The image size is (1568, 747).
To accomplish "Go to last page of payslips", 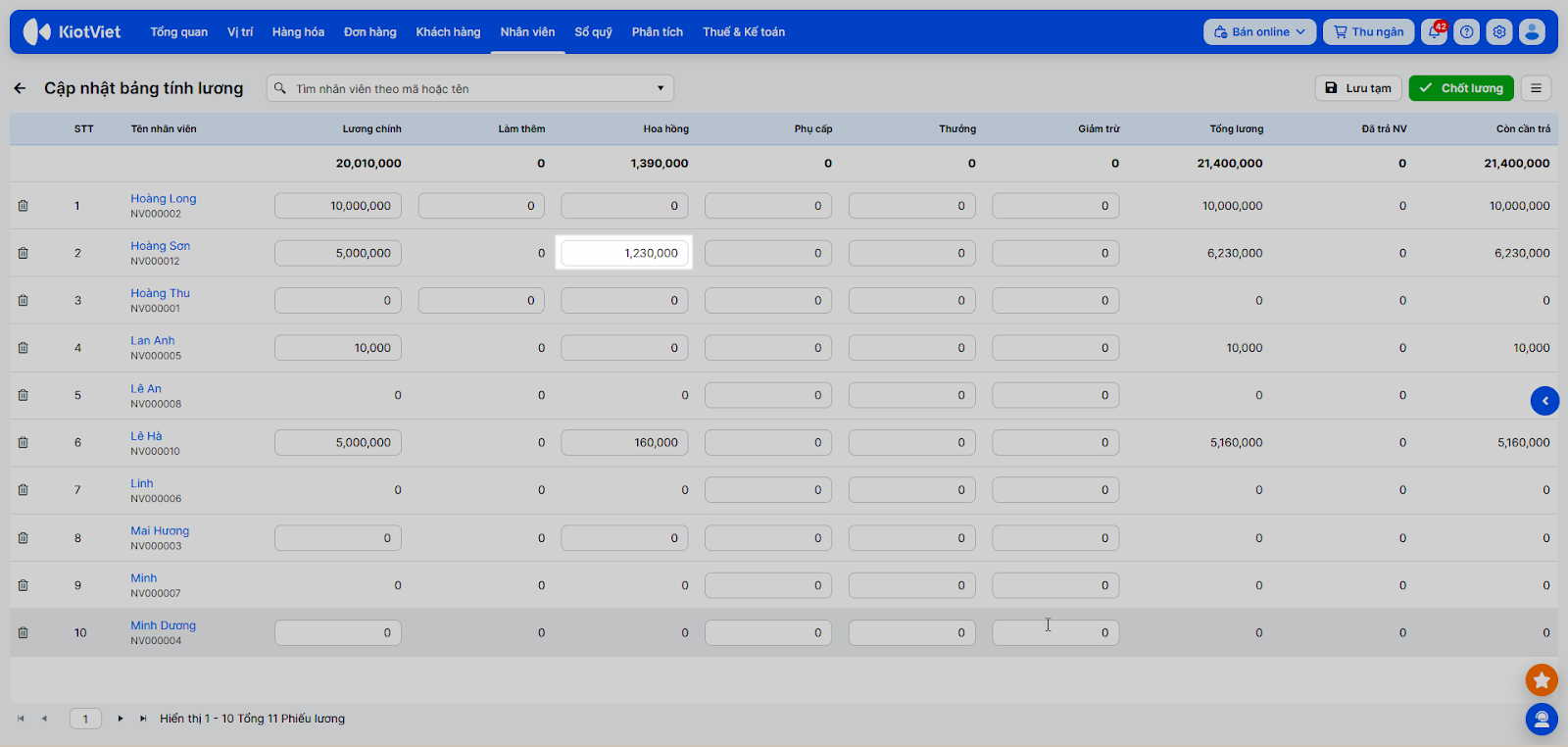I will pos(143,719).
